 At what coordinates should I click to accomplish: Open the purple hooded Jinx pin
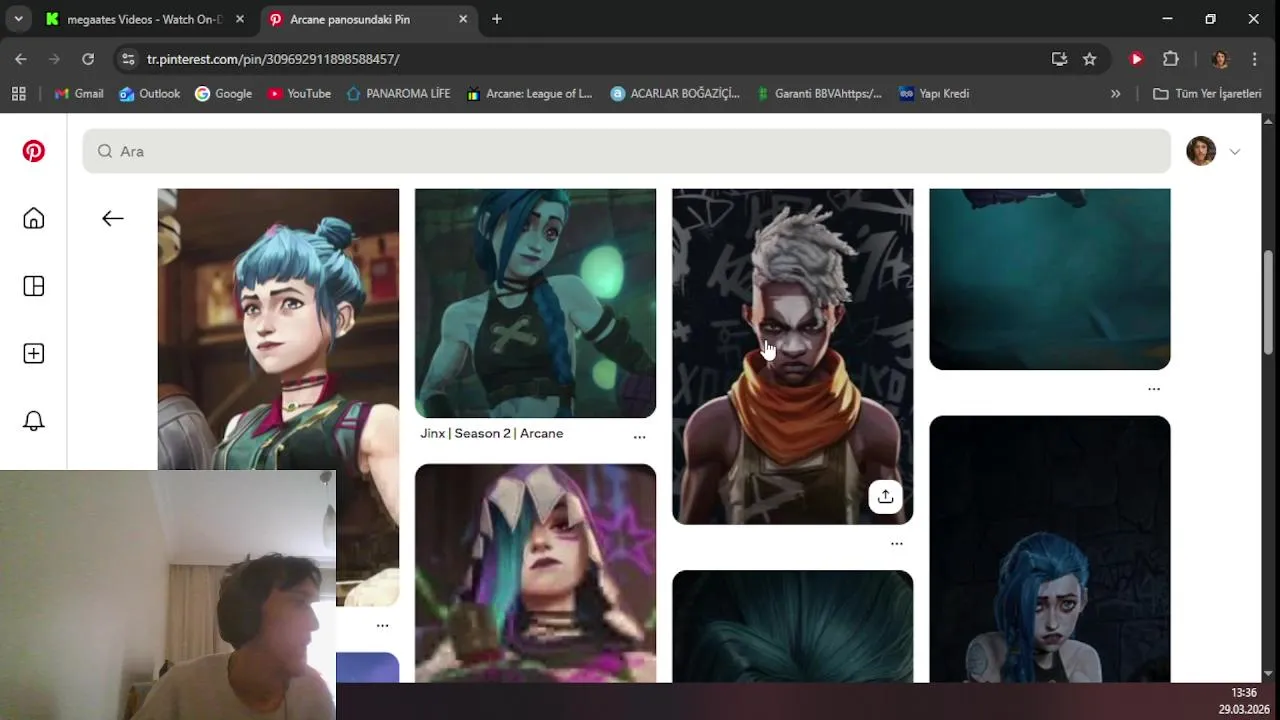coord(535,573)
